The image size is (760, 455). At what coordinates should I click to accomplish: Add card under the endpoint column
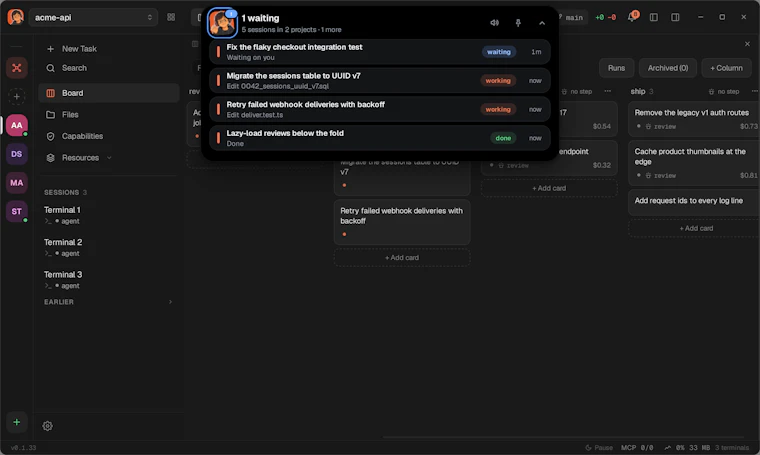[549, 188]
